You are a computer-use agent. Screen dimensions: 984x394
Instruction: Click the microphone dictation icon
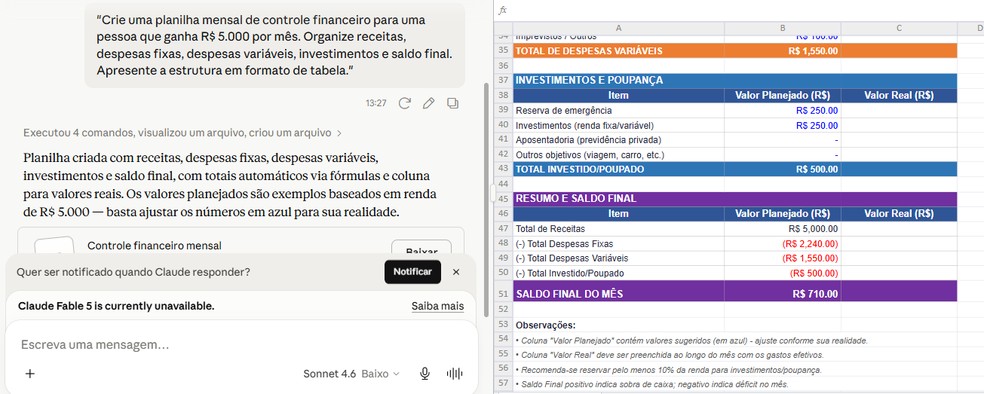(425, 374)
